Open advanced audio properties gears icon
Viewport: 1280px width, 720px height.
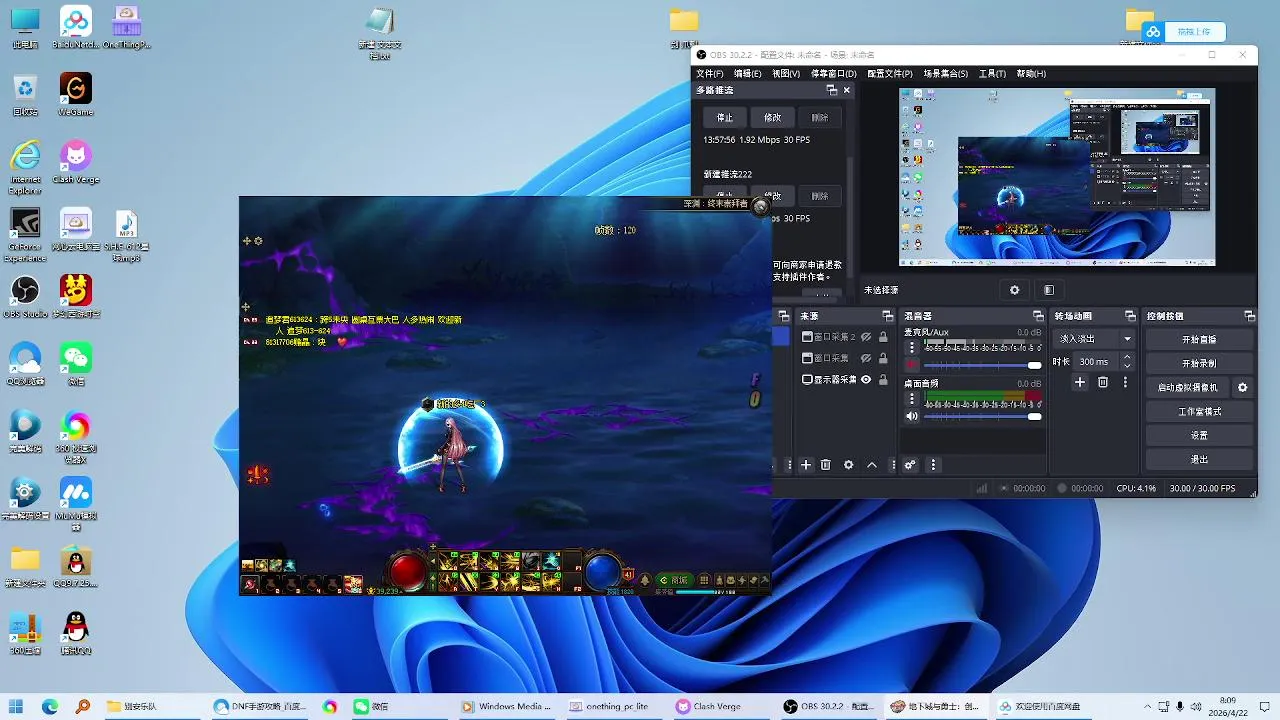coord(910,465)
